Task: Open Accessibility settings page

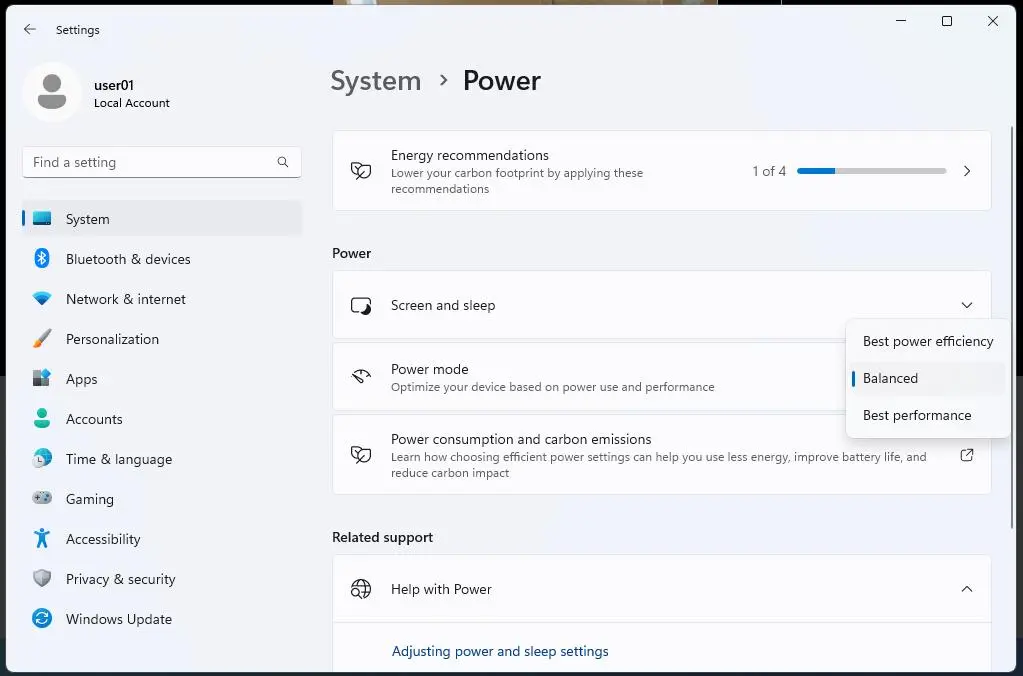Action: 162,539
